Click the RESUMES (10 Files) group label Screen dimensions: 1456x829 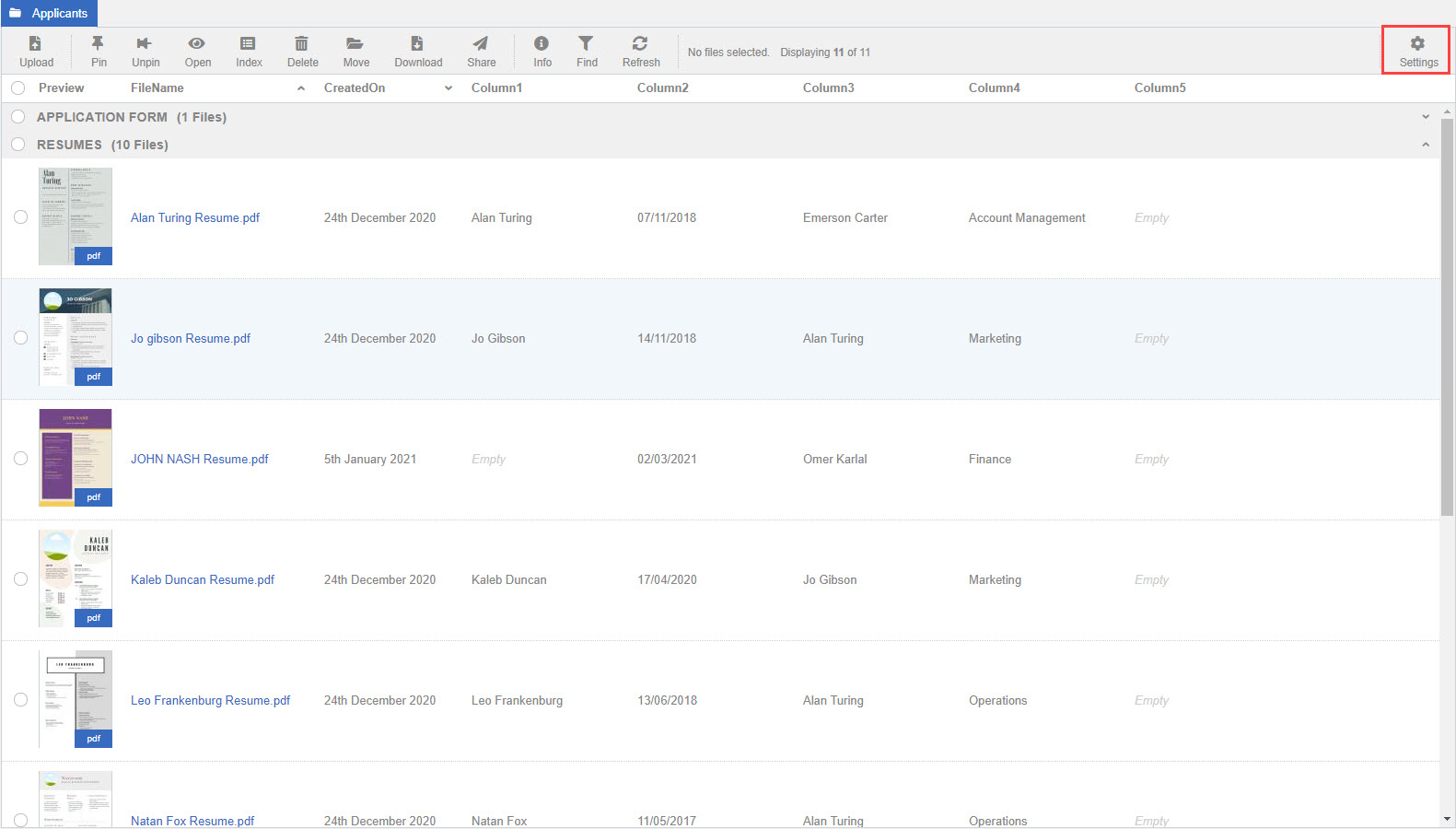tap(102, 145)
